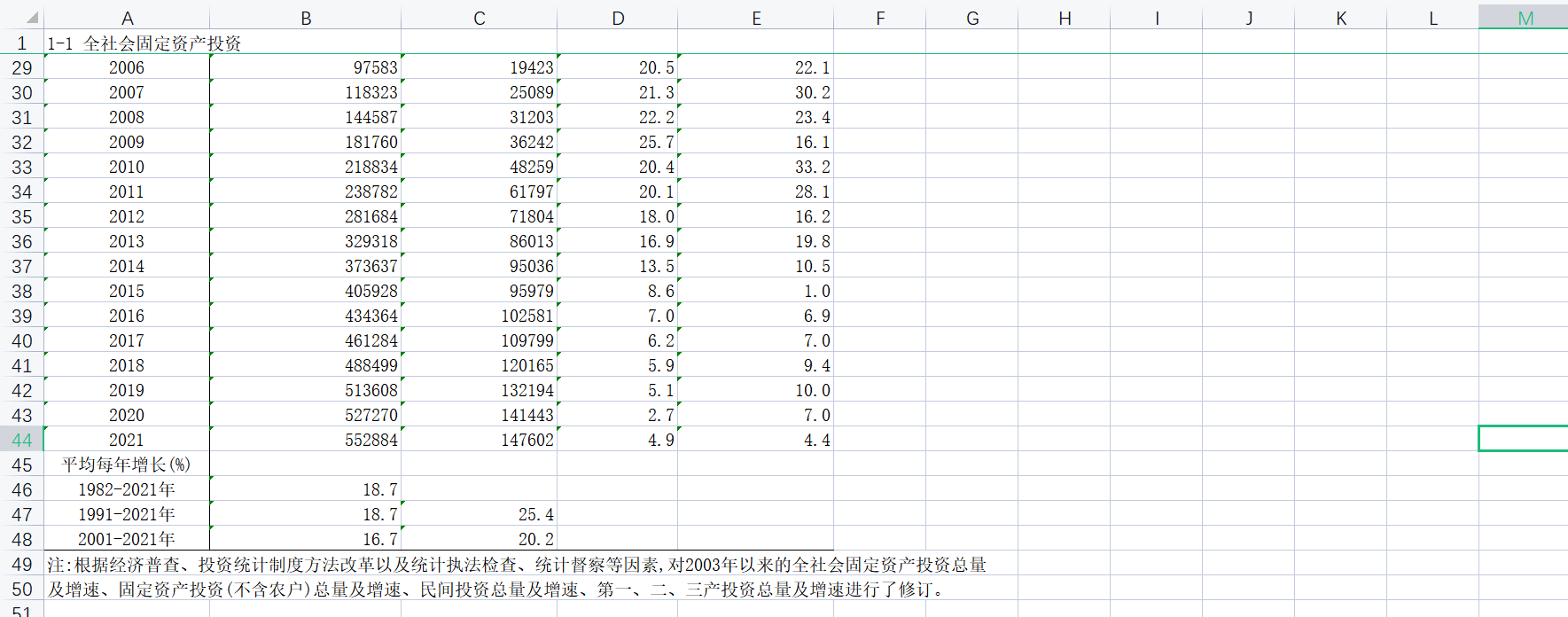Image resolution: width=1568 pixels, height=617 pixels.
Task: Click cell with value 33.2
Action: click(x=756, y=167)
